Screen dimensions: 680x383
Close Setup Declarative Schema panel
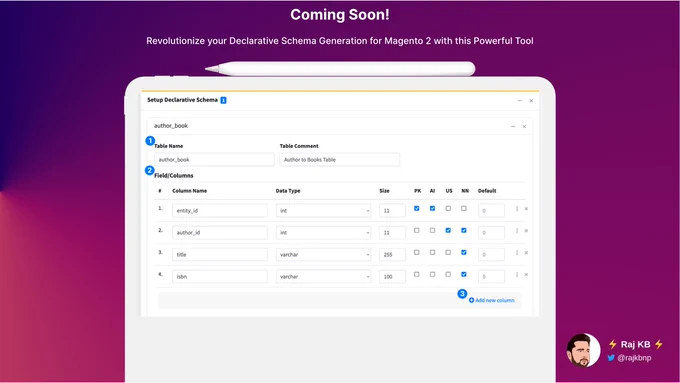pyautogui.click(x=531, y=101)
